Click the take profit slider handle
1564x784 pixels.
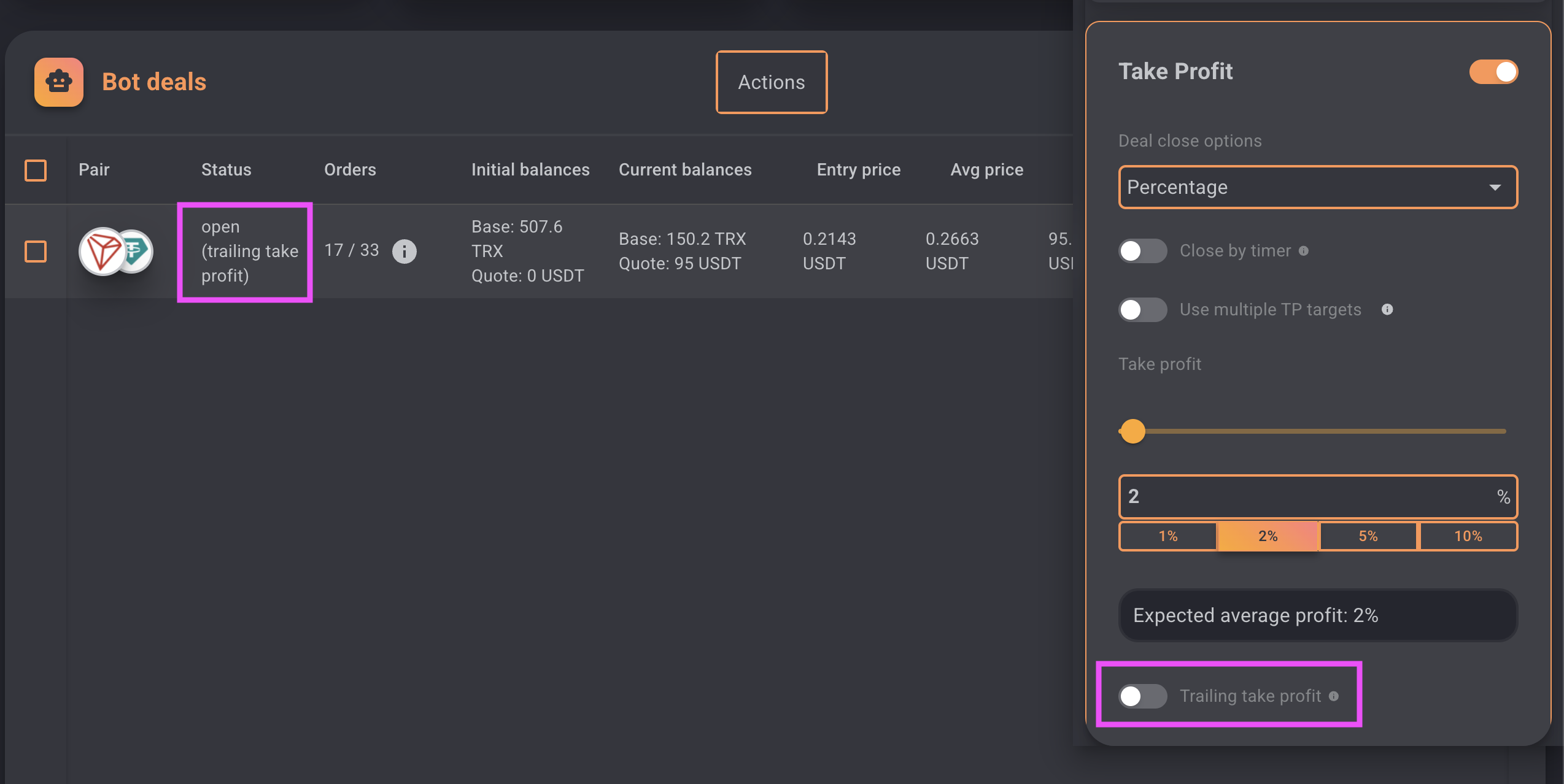[1133, 431]
